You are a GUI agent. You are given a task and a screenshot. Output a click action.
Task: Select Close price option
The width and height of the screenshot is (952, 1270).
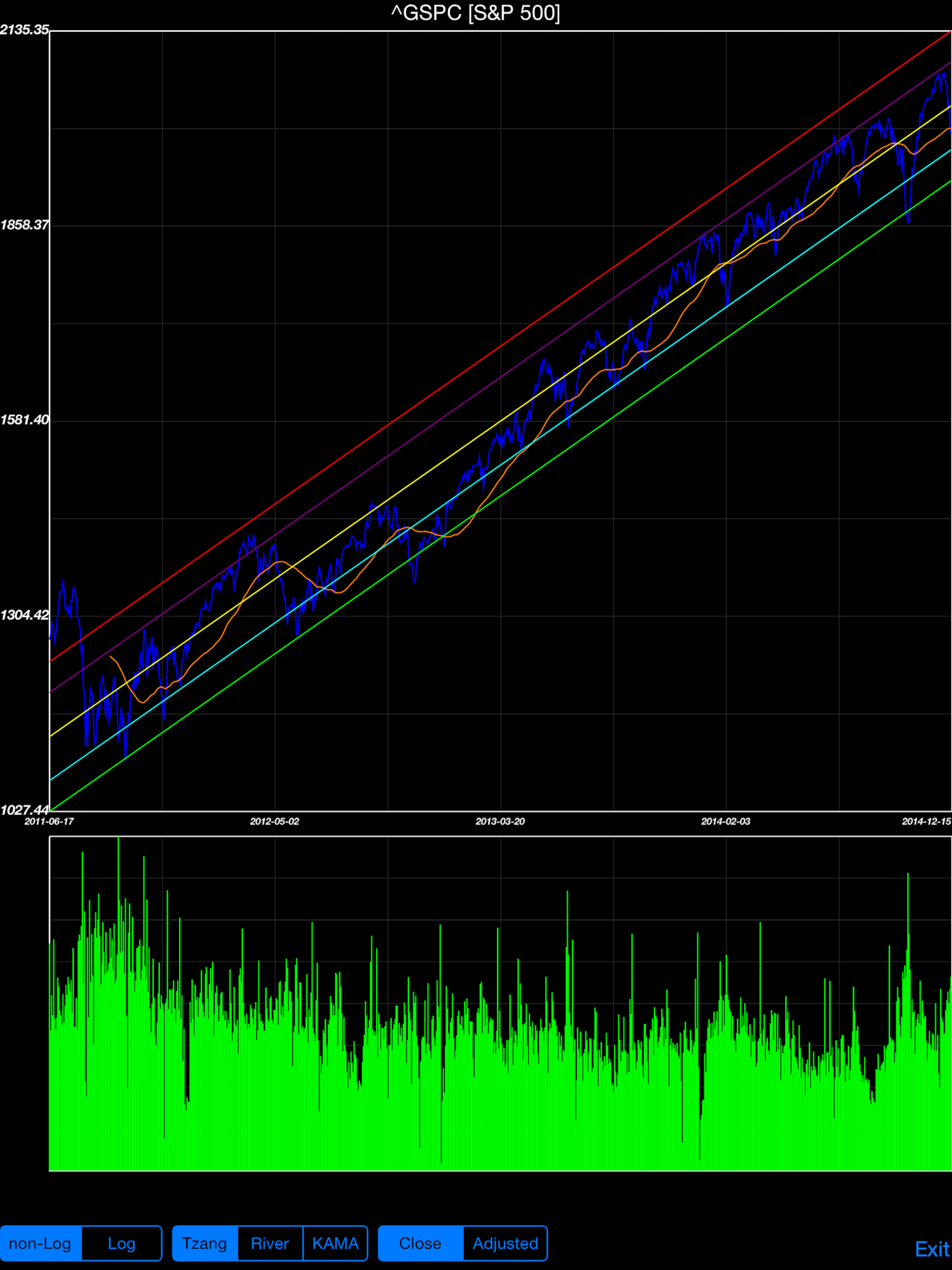click(x=420, y=1243)
